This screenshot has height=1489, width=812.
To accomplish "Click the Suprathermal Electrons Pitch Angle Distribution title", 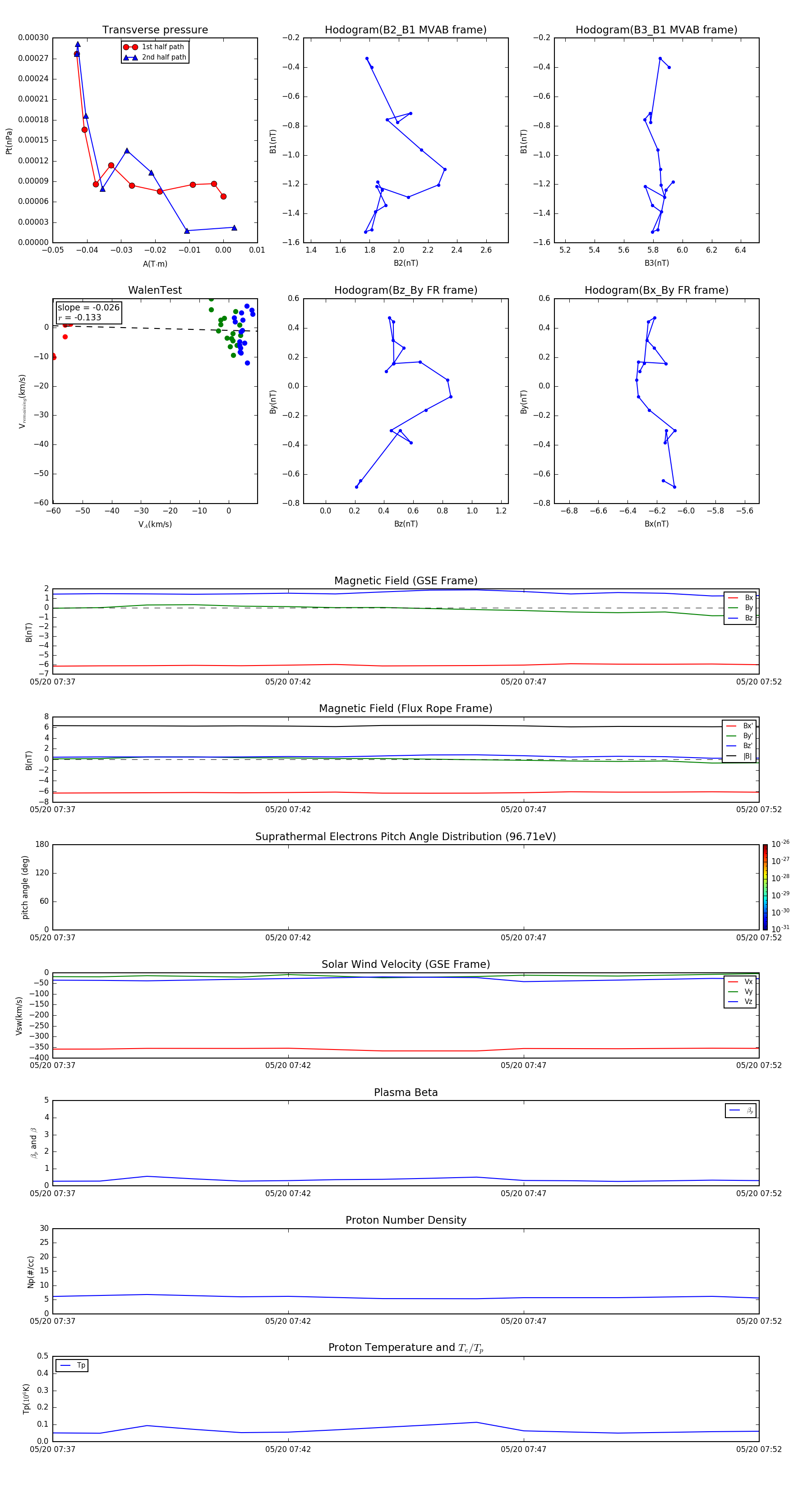I will [x=406, y=837].
